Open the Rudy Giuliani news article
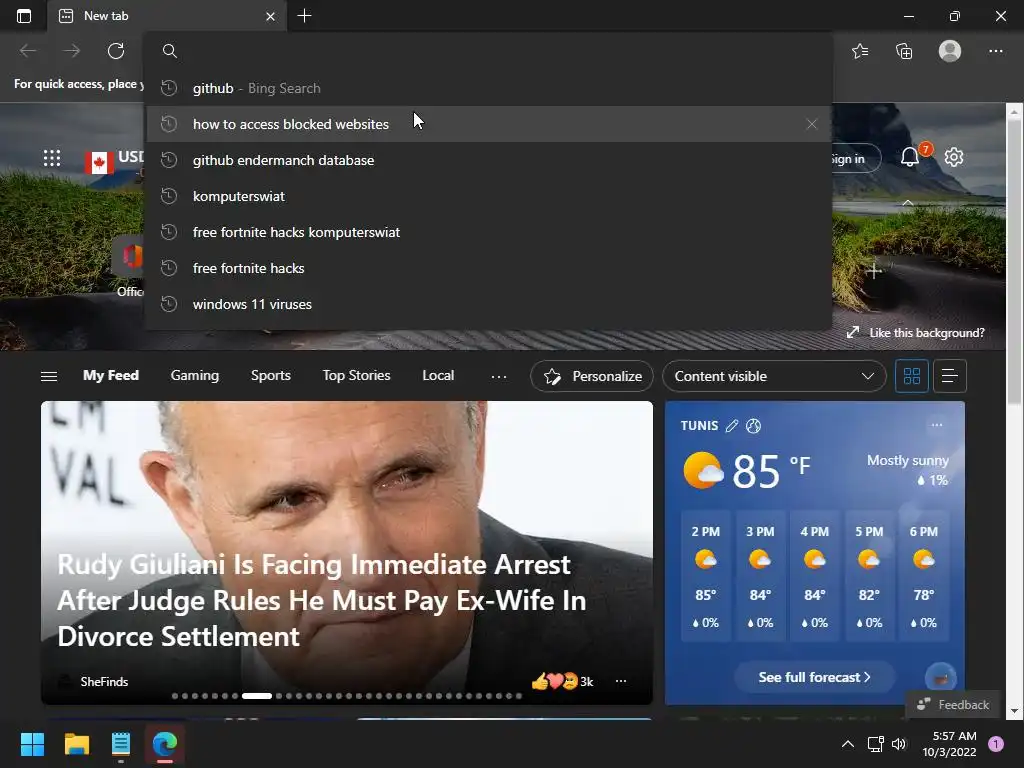 pos(321,600)
